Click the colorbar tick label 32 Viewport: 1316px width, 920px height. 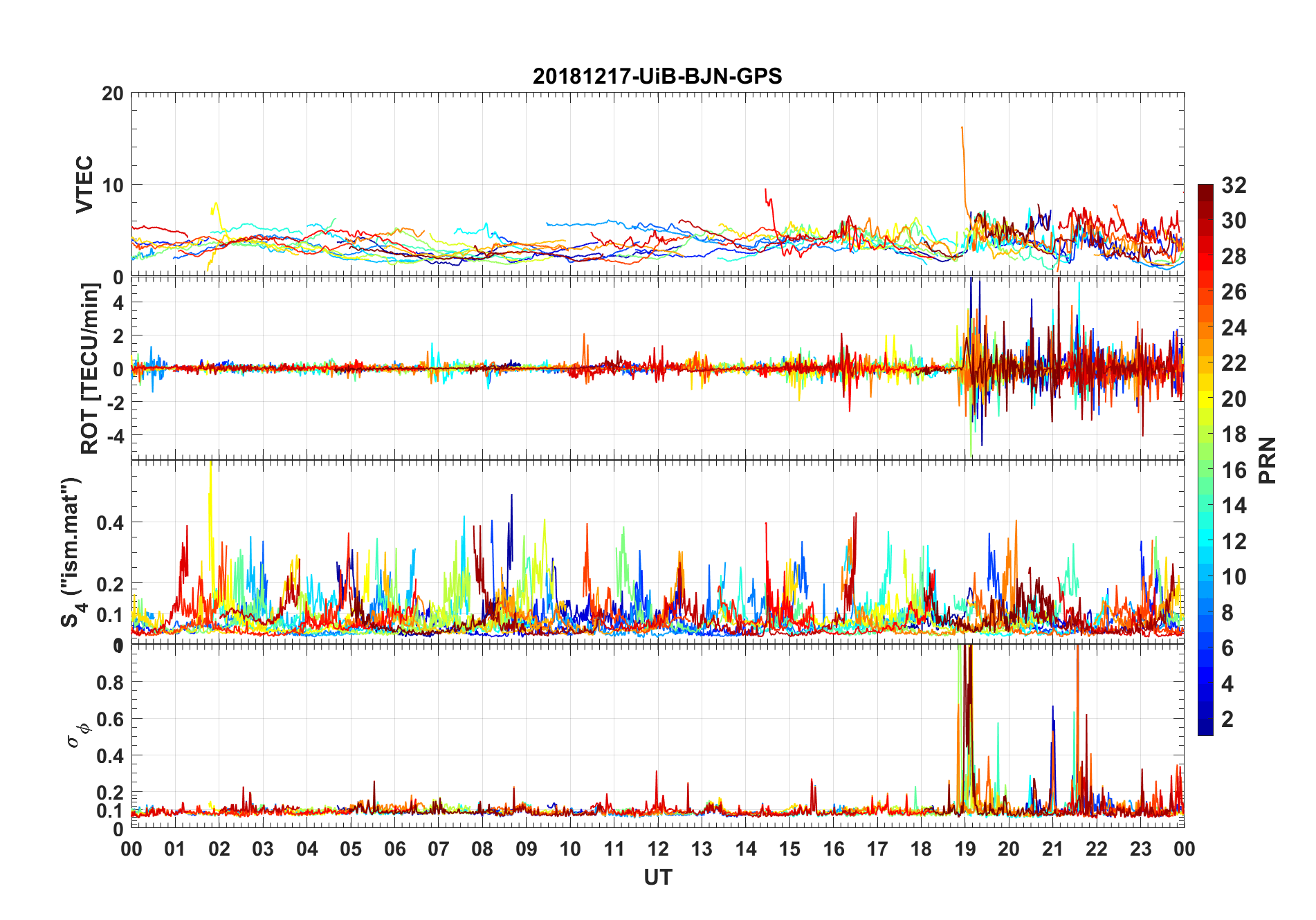click(x=1234, y=185)
